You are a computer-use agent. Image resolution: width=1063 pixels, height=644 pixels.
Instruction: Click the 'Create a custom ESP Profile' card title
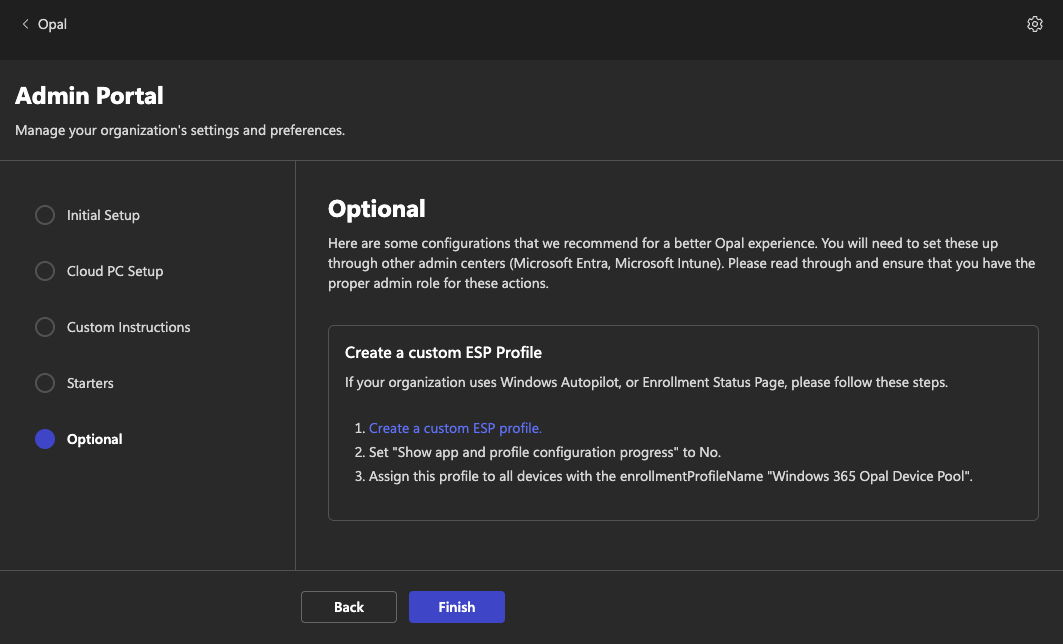(443, 352)
